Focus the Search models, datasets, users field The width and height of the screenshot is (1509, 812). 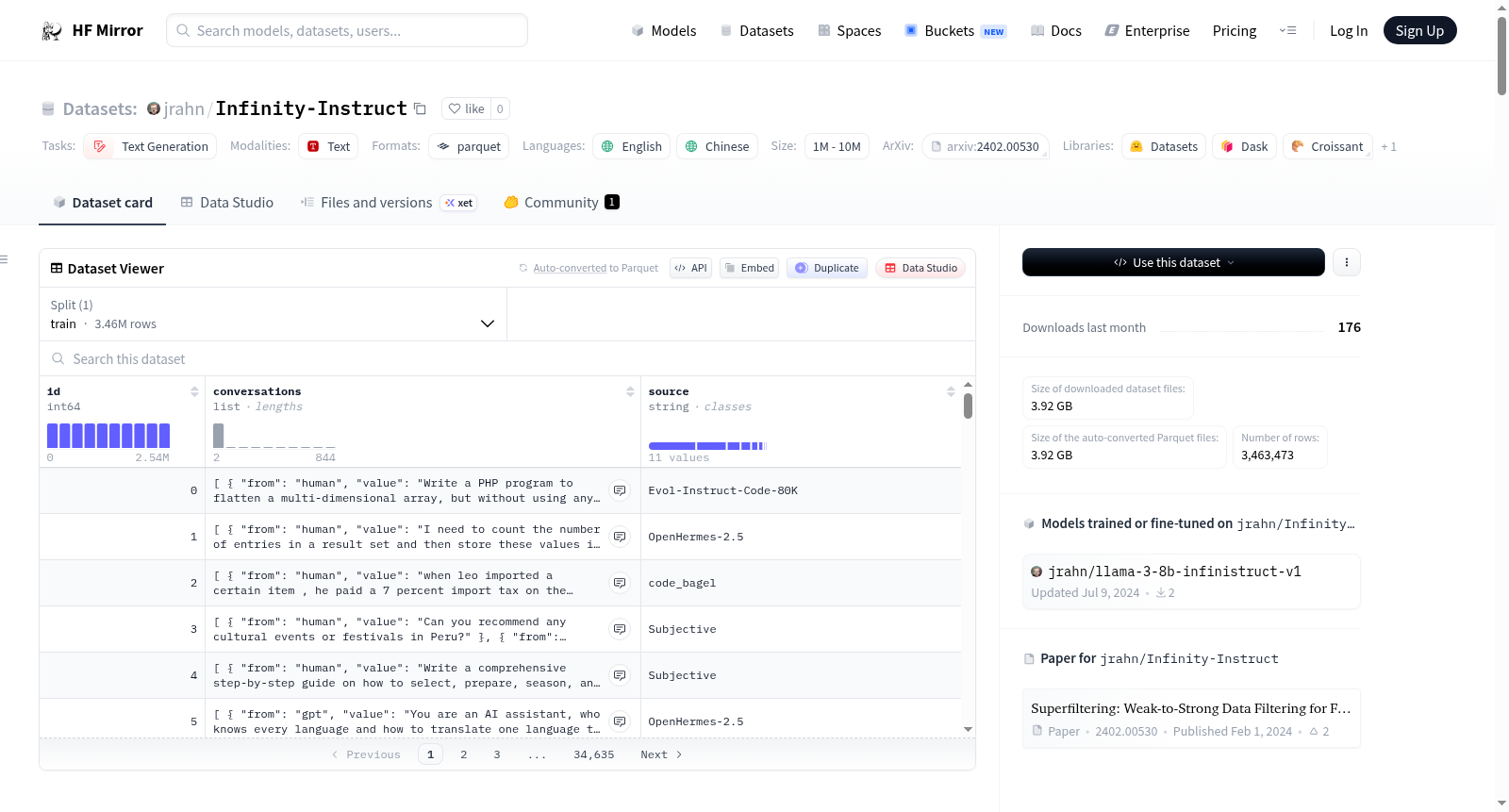[347, 30]
